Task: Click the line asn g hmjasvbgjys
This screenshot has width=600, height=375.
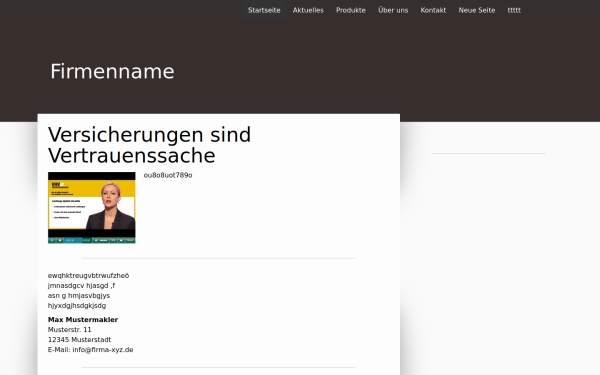Action: [79, 295]
